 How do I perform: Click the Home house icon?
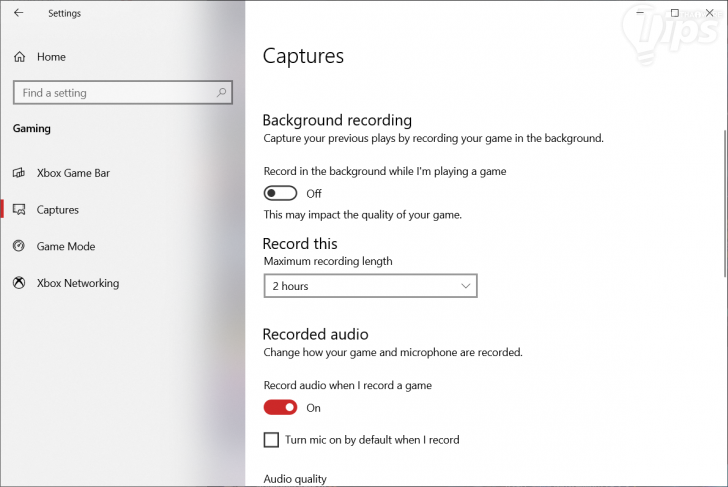[x=20, y=57]
